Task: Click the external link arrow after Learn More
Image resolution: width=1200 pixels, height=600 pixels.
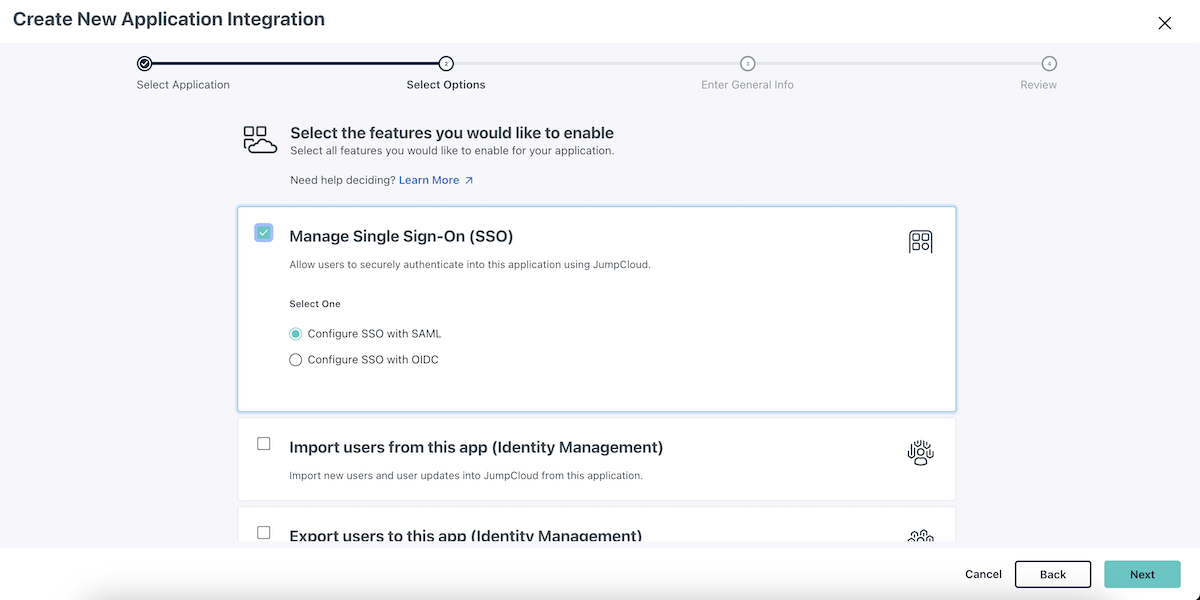Action: tap(469, 181)
